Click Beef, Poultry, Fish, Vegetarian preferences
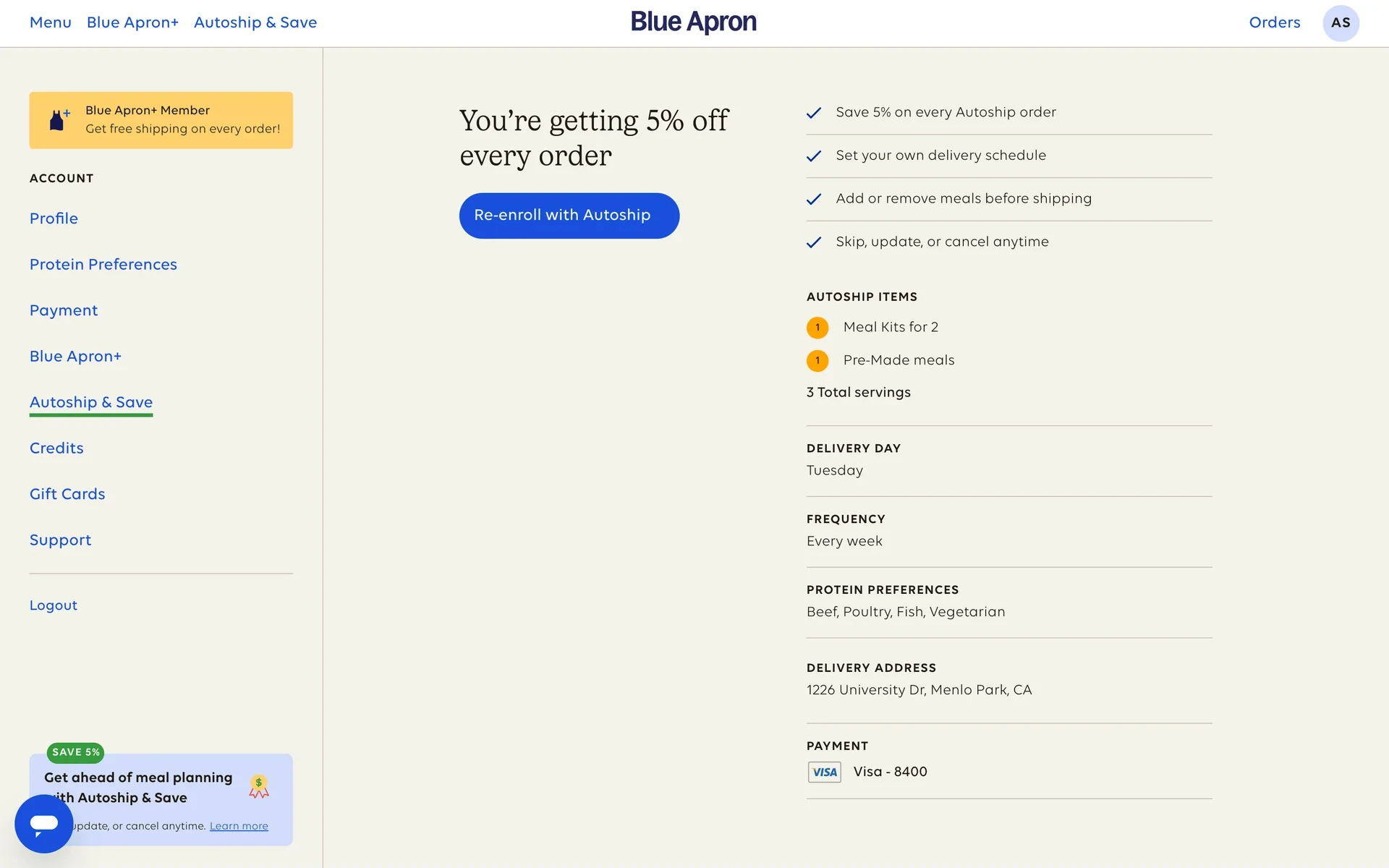1389x868 pixels. pyautogui.click(x=906, y=613)
